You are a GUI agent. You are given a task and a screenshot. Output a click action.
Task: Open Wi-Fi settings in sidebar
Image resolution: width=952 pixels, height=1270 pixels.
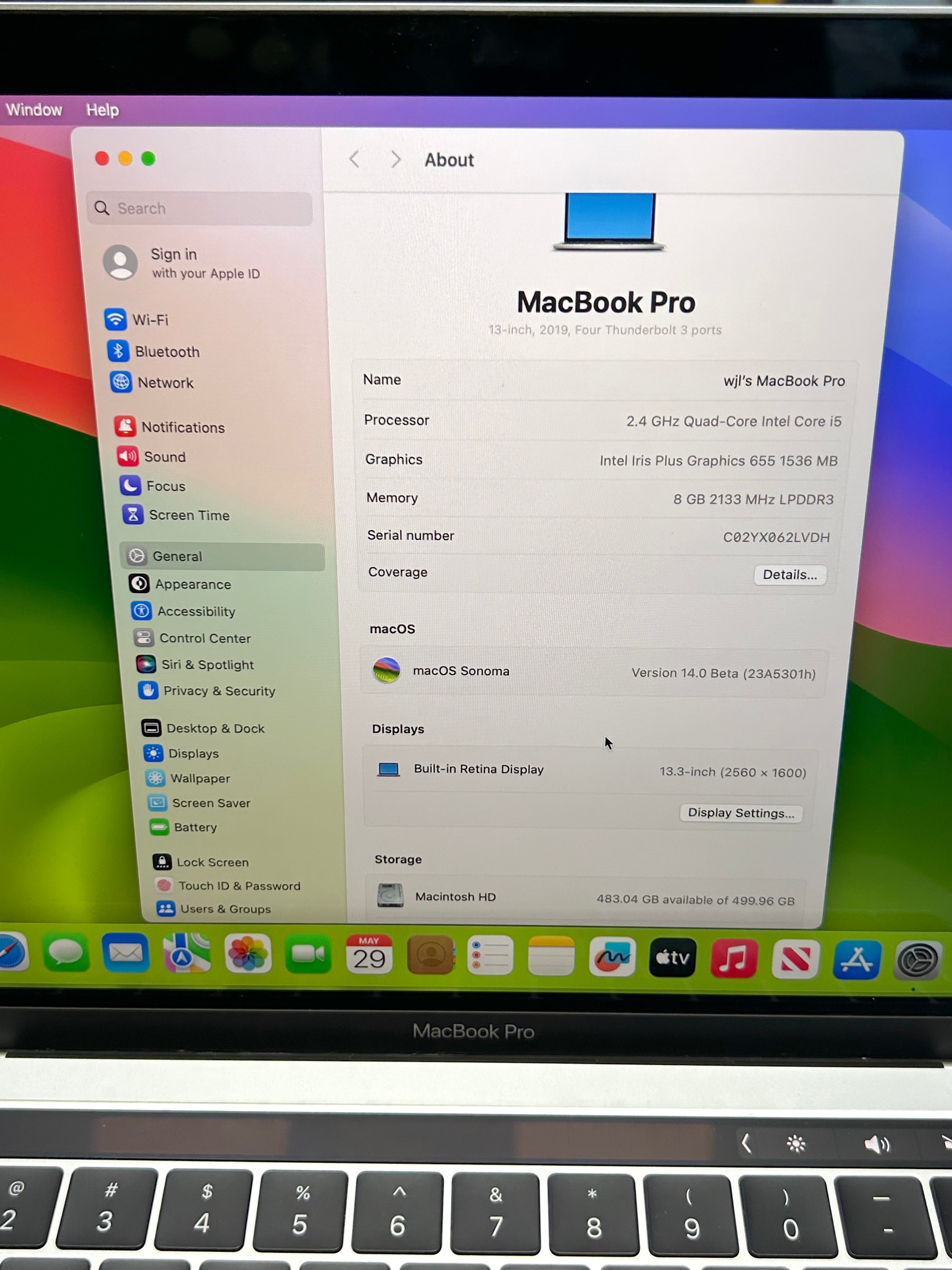137,319
